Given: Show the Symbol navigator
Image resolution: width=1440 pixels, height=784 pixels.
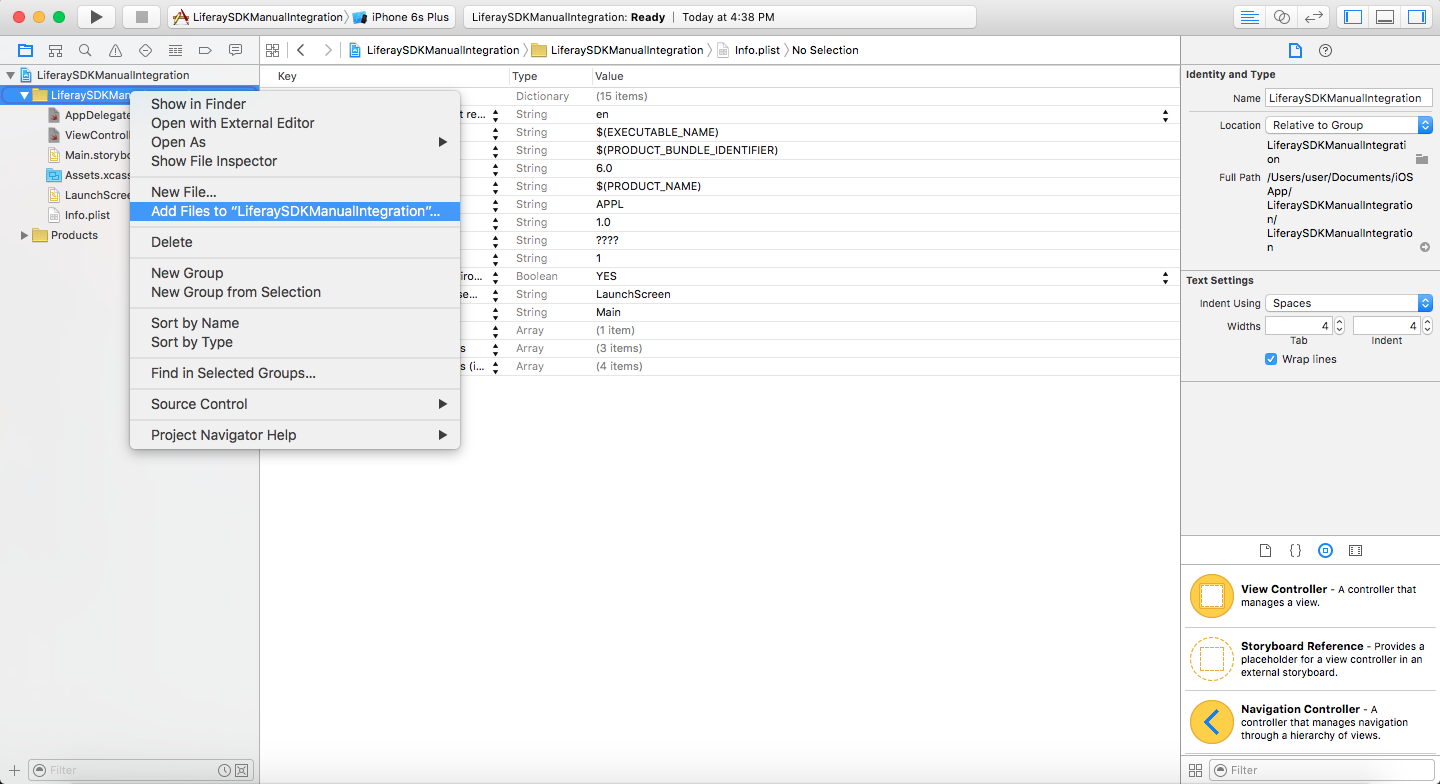Looking at the screenshot, I should coord(55,50).
